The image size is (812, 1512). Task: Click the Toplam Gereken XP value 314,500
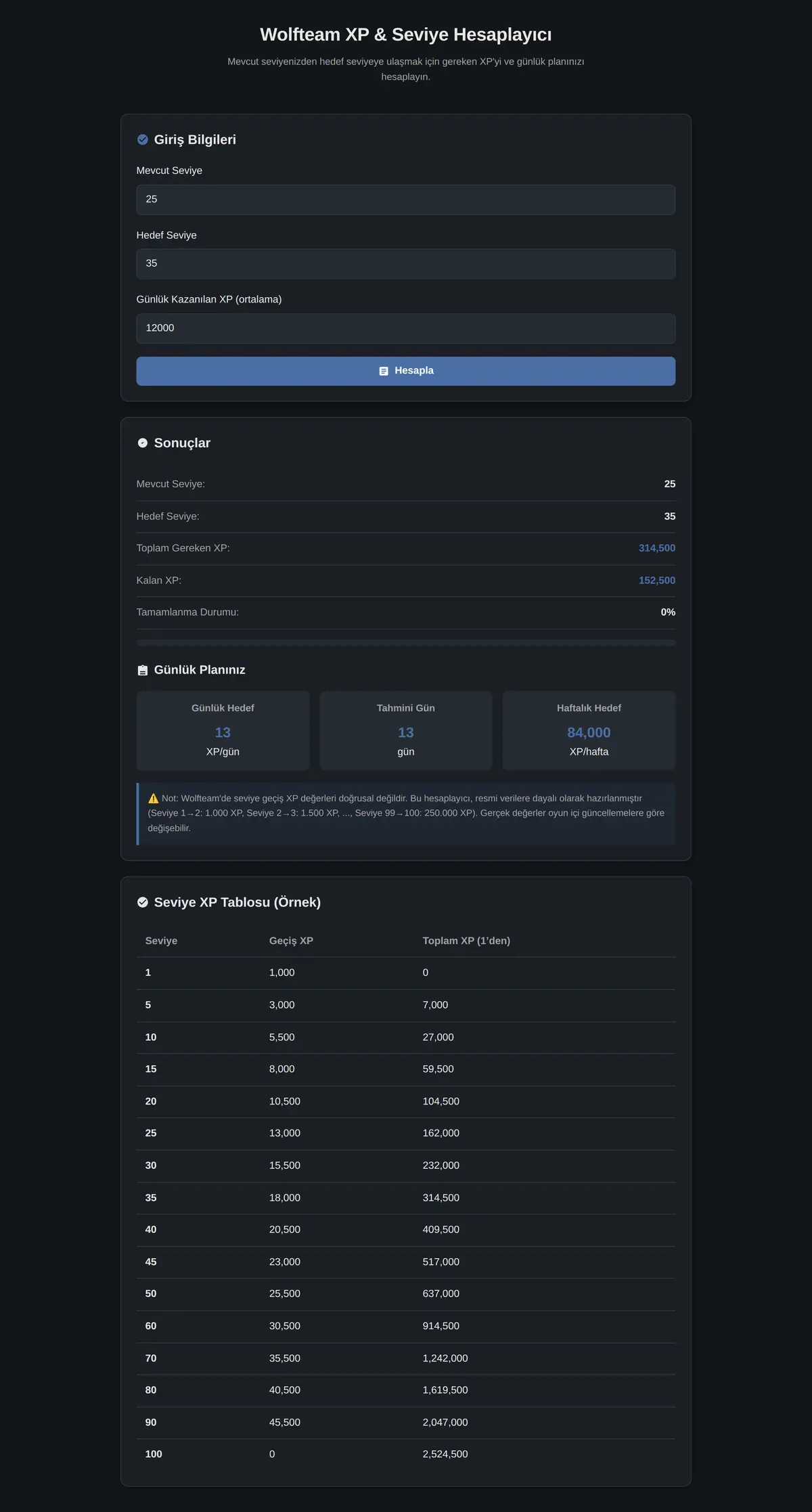click(x=657, y=548)
